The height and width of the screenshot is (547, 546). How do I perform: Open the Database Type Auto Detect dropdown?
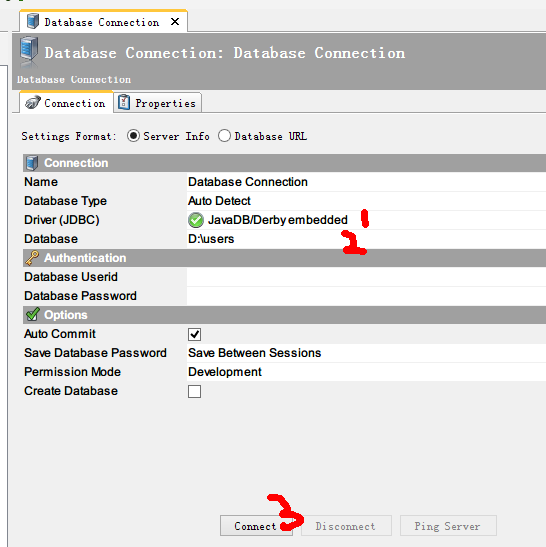coord(366,201)
